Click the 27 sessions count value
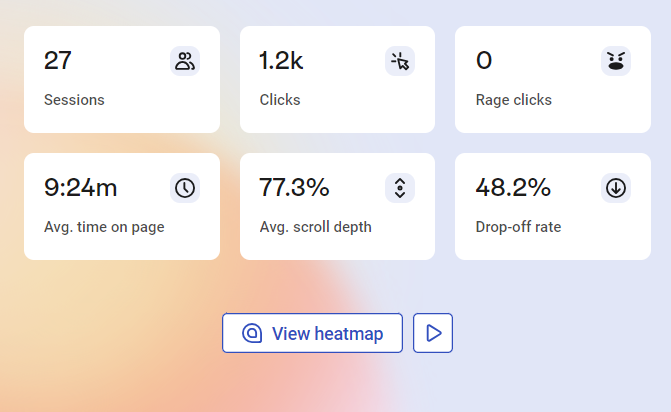The image size is (671, 412). [58, 60]
